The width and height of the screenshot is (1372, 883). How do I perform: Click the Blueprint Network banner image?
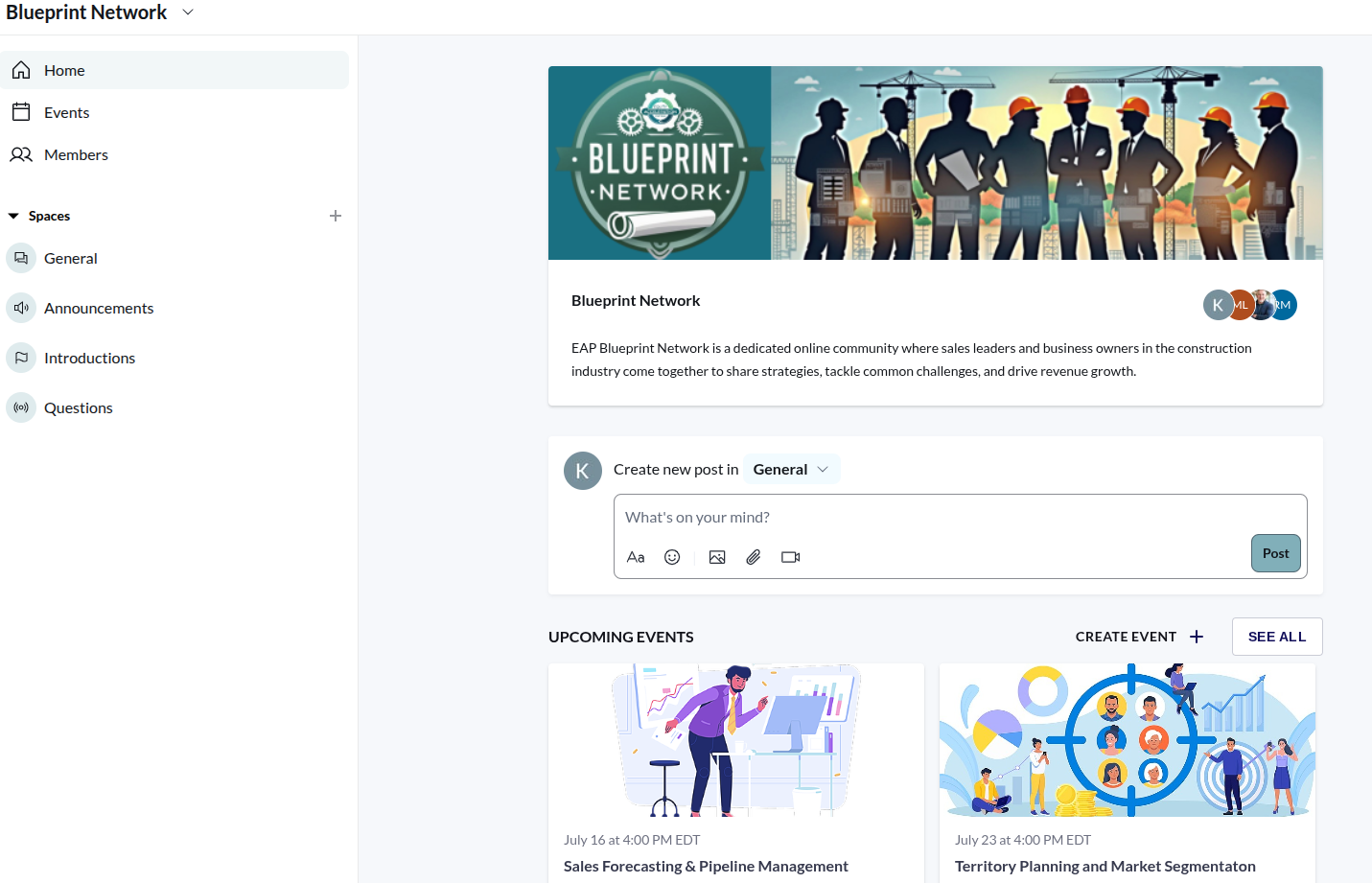(936, 163)
